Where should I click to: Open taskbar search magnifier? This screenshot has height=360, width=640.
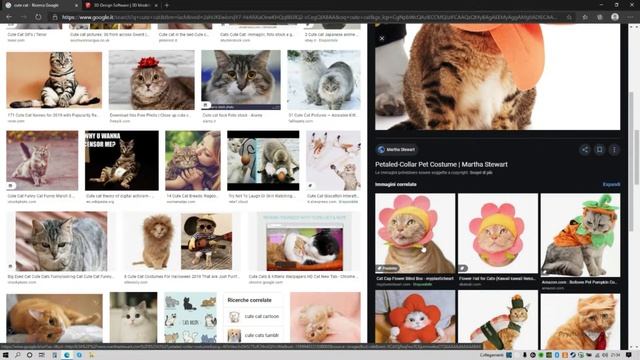(x=18, y=356)
